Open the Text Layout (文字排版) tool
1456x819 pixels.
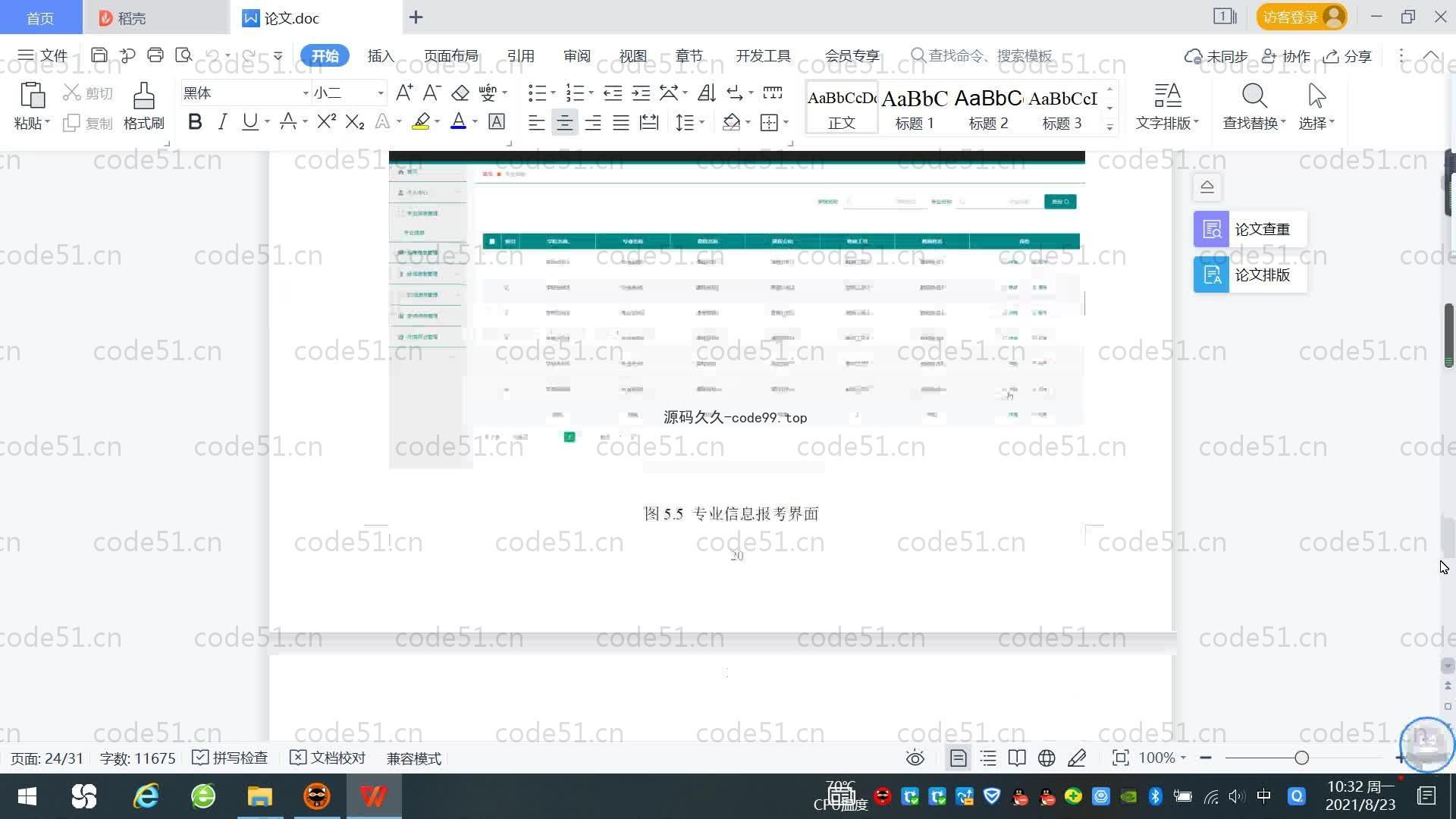tap(1167, 106)
